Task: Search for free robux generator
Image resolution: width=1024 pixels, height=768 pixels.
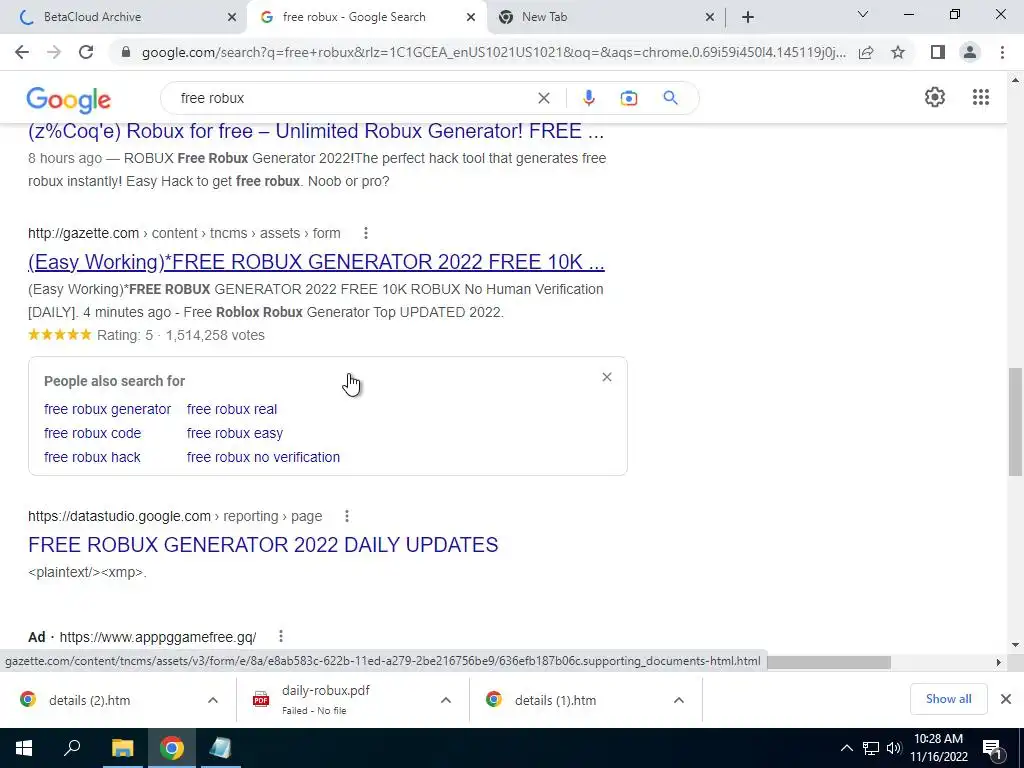Action: [x=107, y=409]
